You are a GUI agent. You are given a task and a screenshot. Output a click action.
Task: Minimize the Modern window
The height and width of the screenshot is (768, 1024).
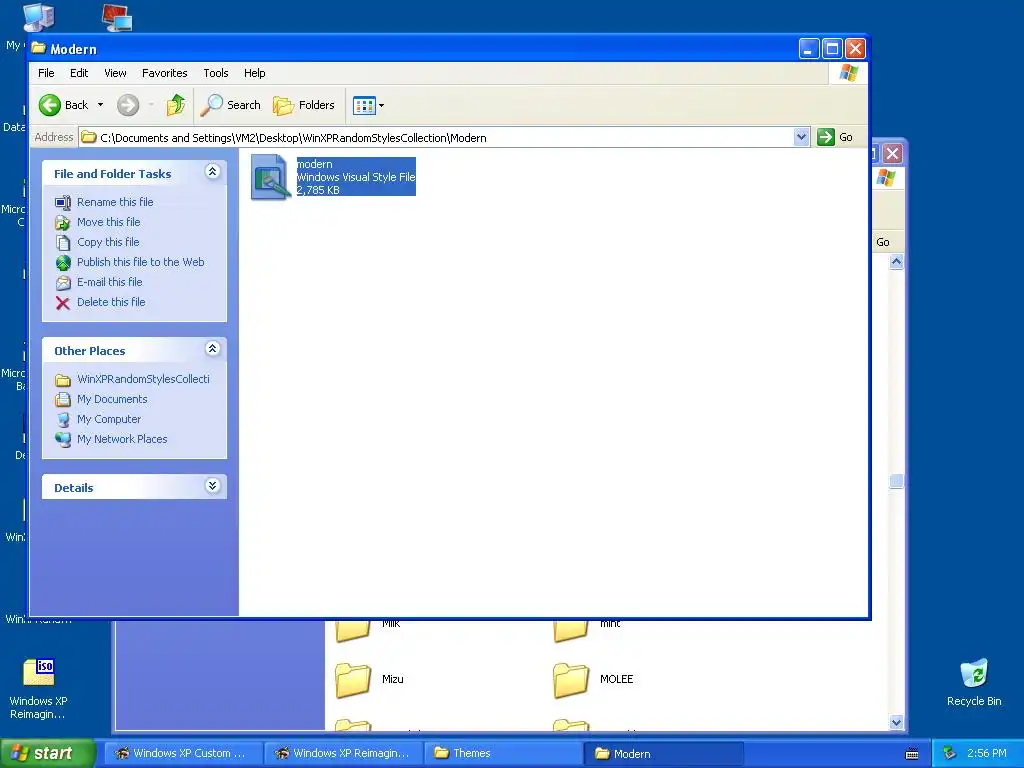click(808, 49)
